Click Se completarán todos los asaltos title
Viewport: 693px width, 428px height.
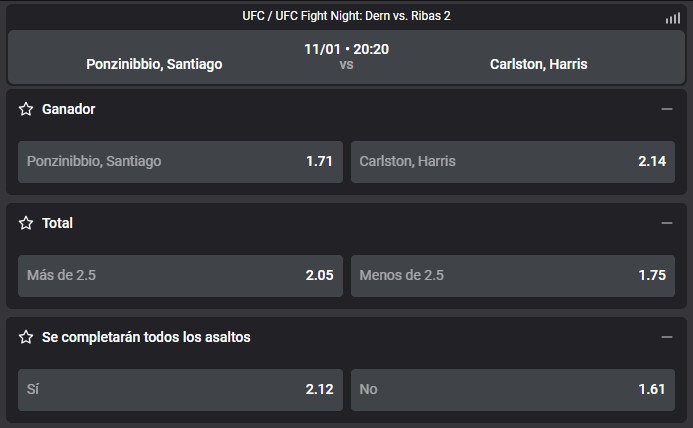tap(146, 337)
